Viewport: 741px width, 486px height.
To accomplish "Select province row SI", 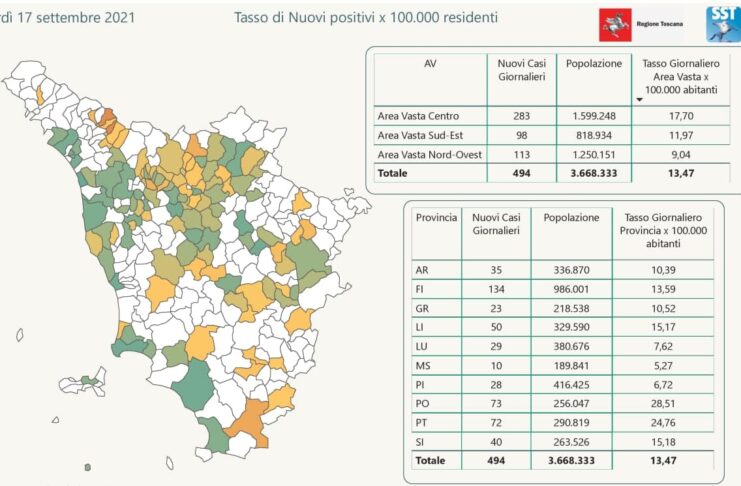I will 562,442.
